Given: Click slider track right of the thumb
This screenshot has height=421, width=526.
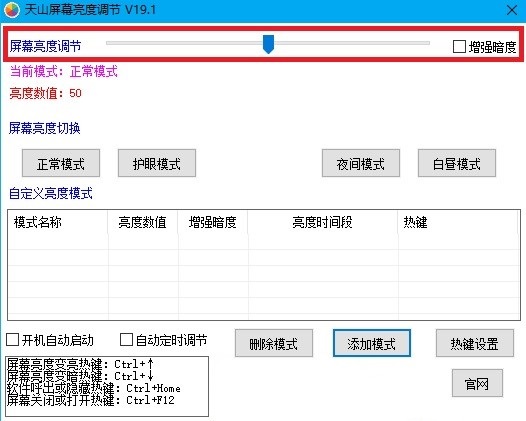Looking at the screenshot, I should [352, 43].
